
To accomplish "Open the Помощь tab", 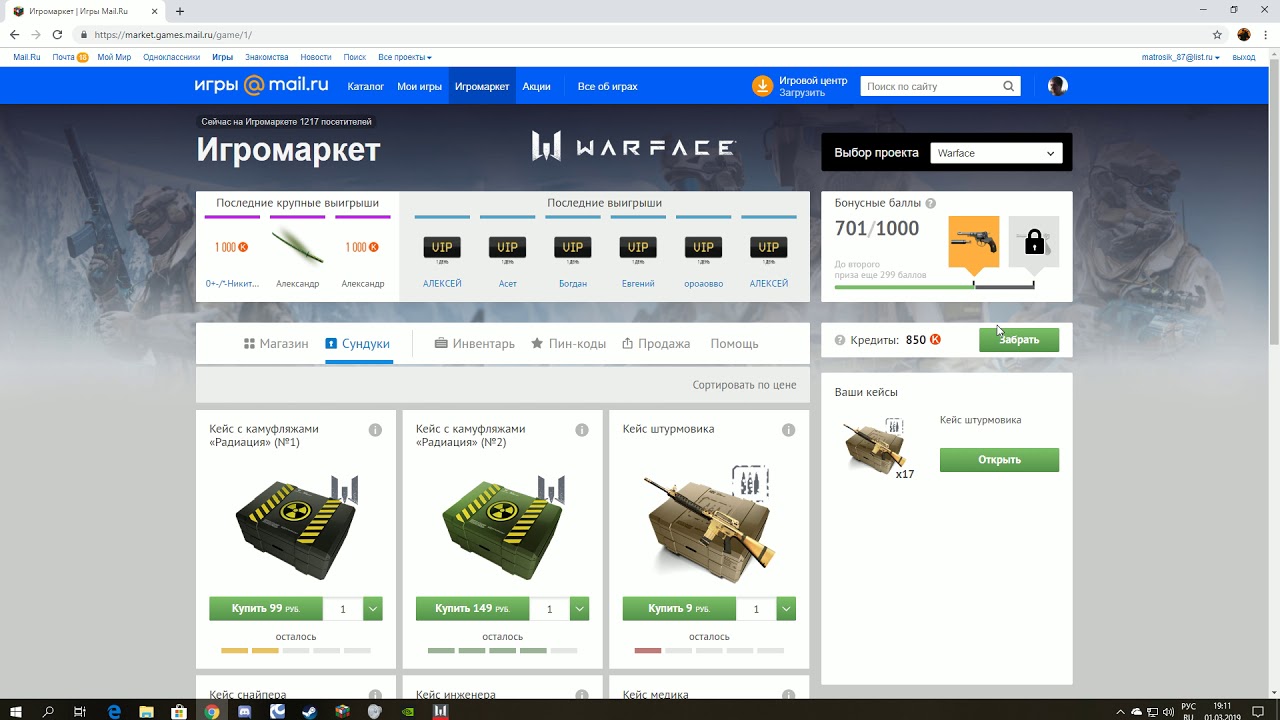I will tap(734, 343).
